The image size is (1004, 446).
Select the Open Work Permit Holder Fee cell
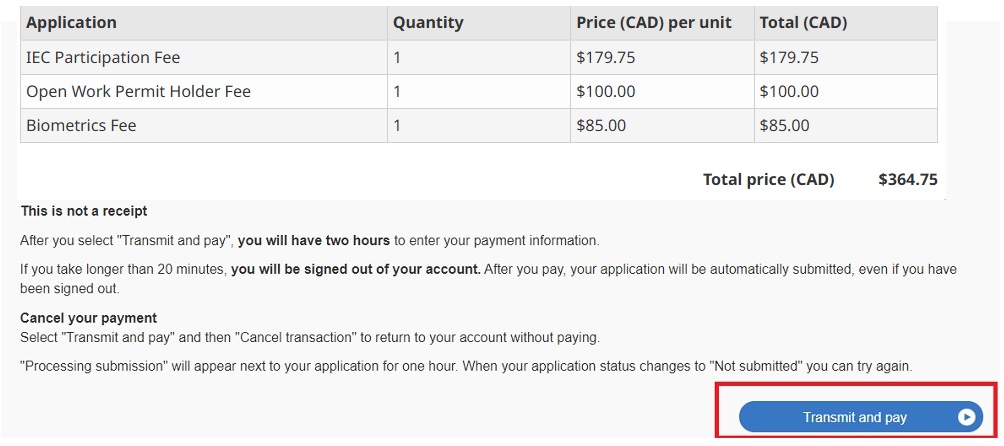coord(204,92)
